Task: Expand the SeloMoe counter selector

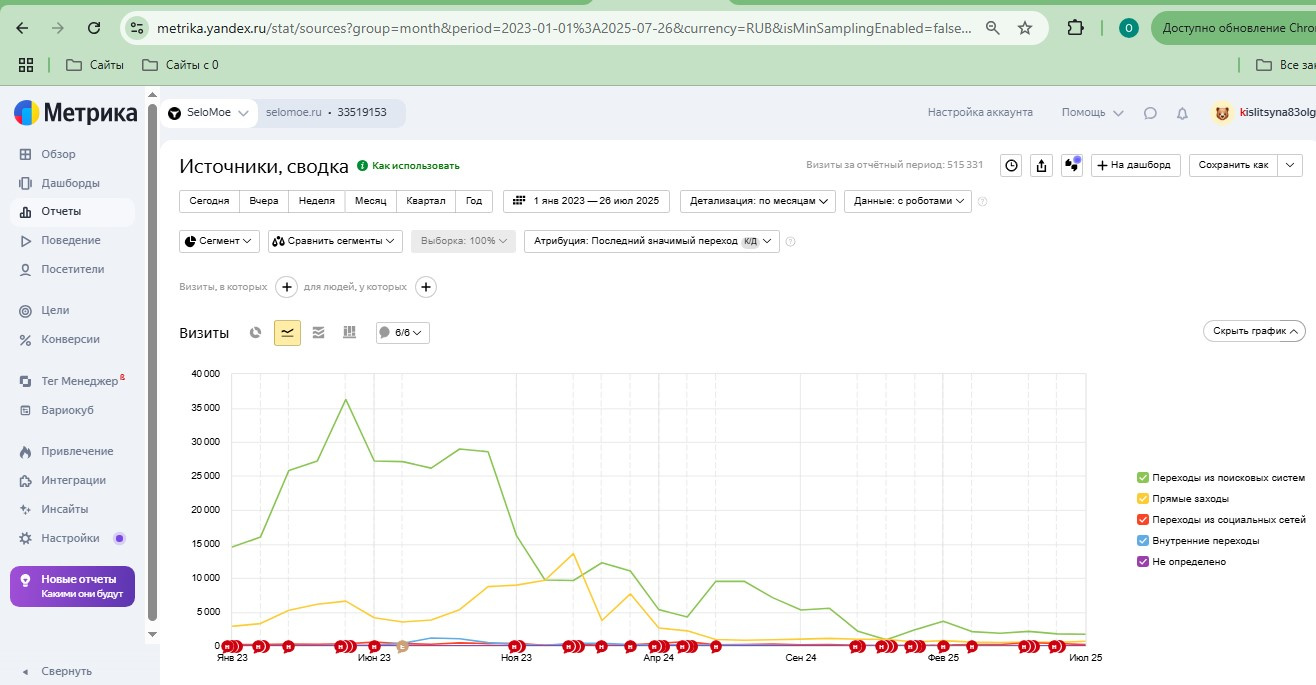Action: (x=208, y=113)
